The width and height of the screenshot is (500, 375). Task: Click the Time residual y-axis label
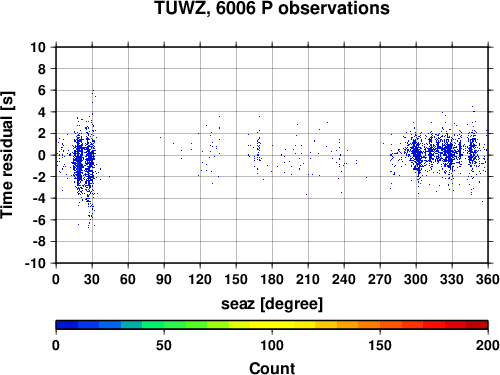pyautogui.click(x=7, y=155)
